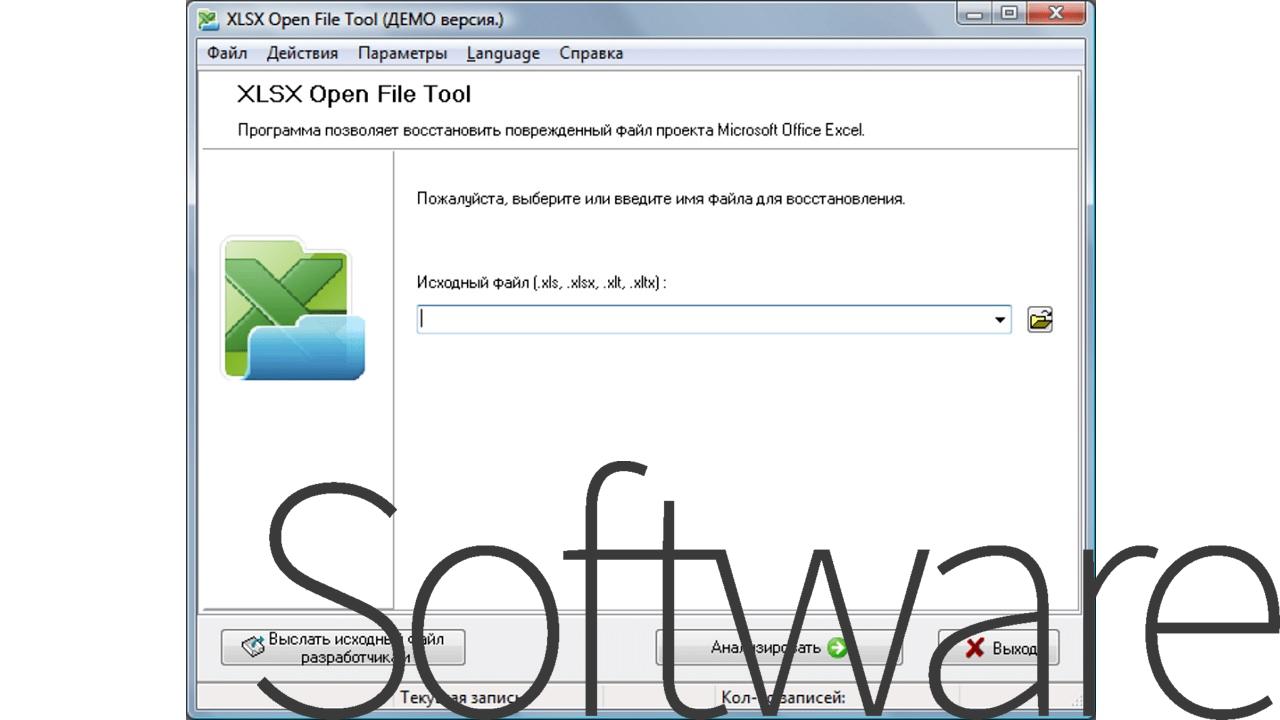Viewport: 1280px width, 720px height.
Task: Click the 'Пожалуйста, выберите или введите' instruction text
Action: click(661, 199)
